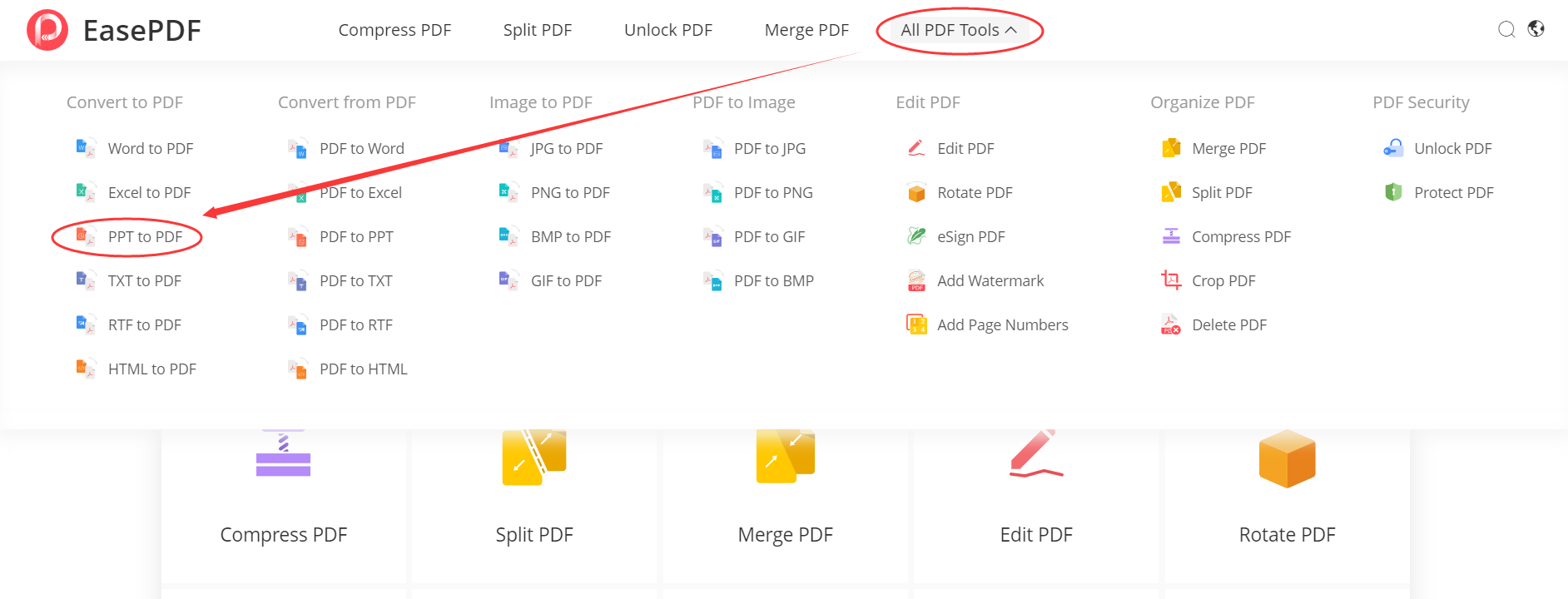Select Split PDF in the top navigation
This screenshot has width=1568, height=599.
[x=538, y=30]
